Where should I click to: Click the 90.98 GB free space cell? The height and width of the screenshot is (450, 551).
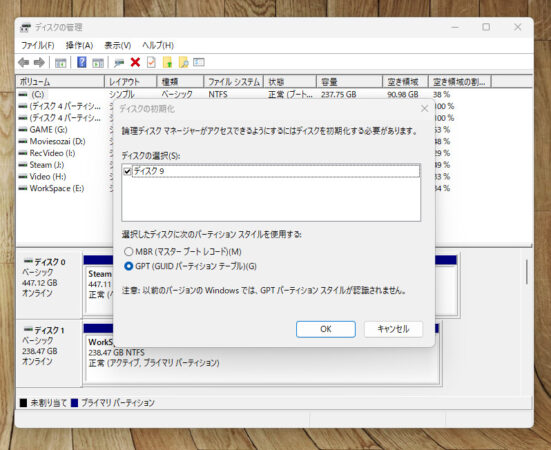pos(403,94)
